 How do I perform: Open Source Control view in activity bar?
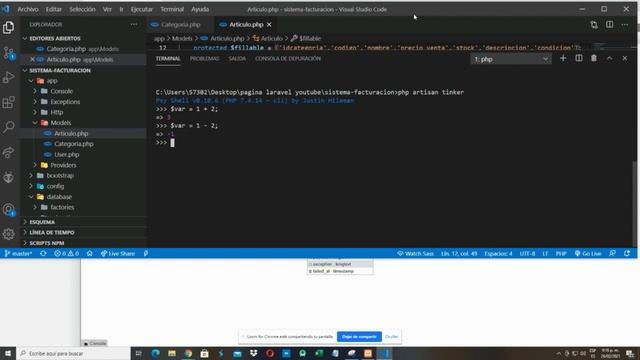click(9, 53)
